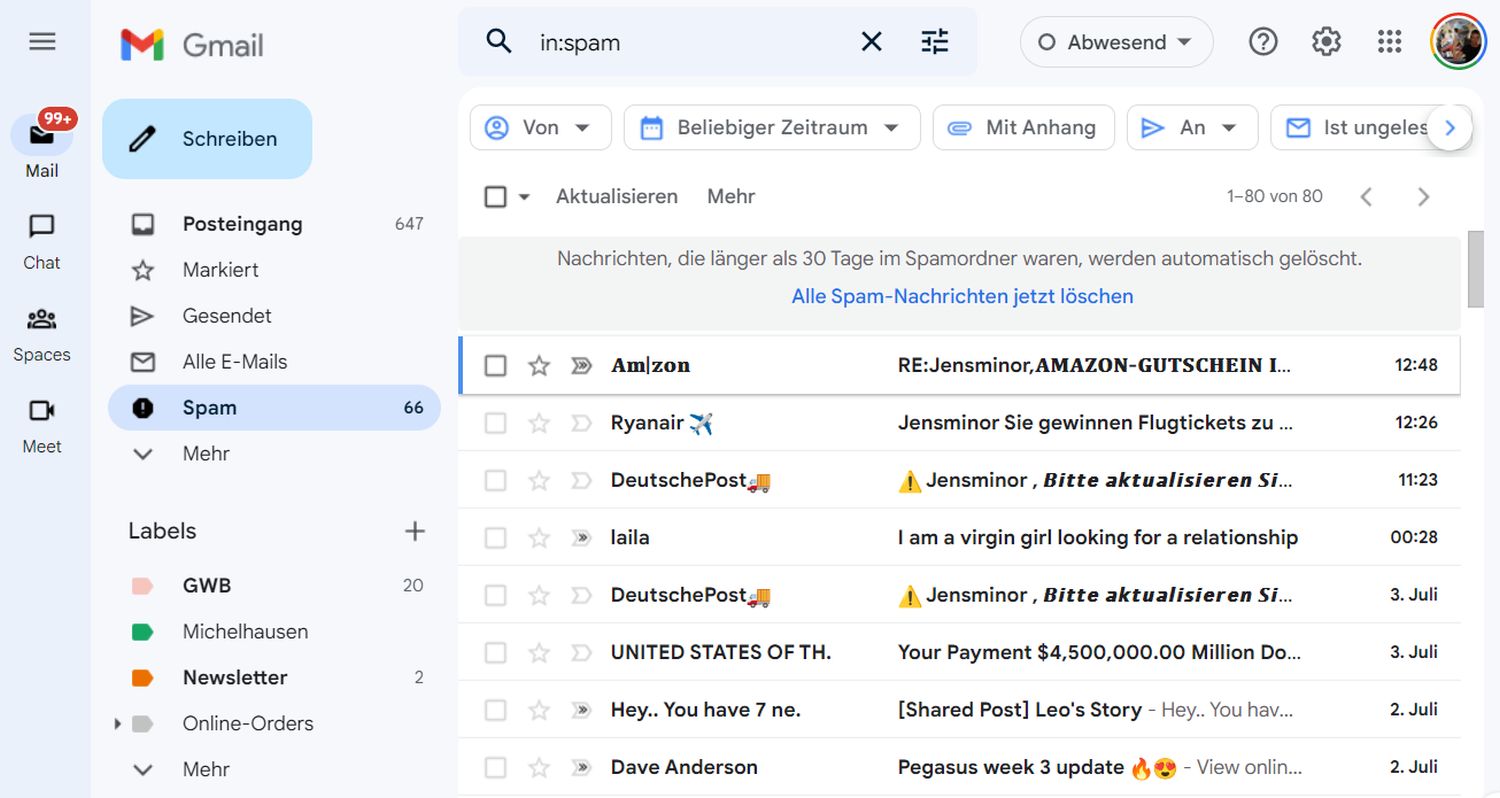Open the help question mark icon
This screenshot has height=798, width=1500.
[1263, 42]
